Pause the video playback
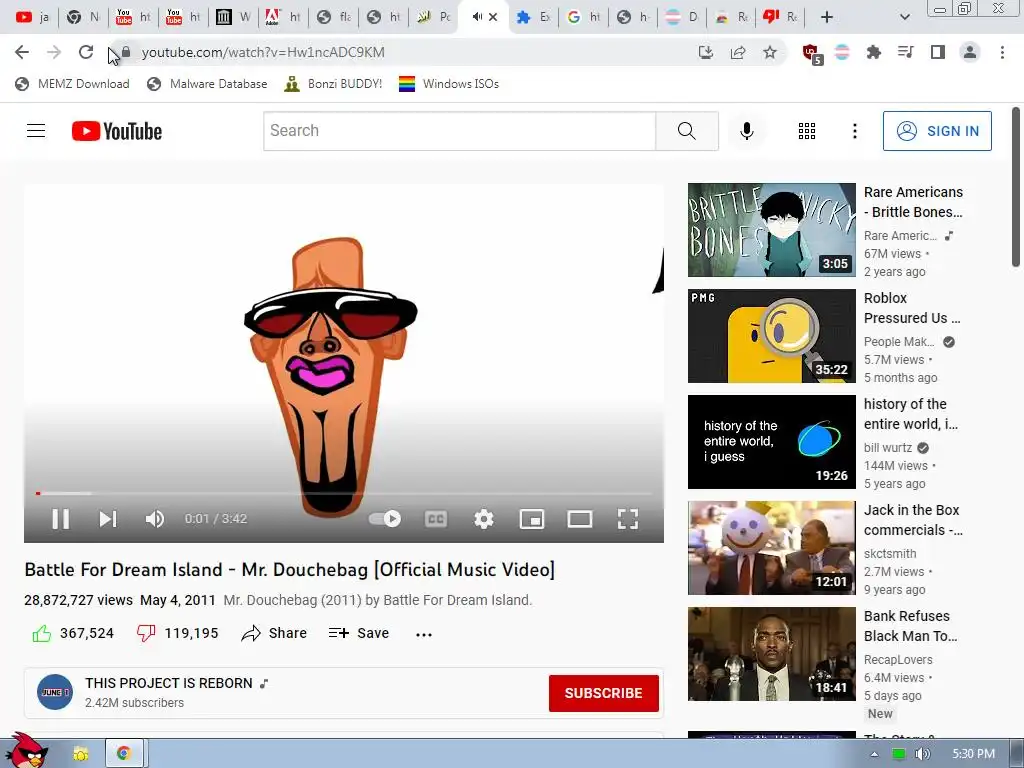1024x768 pixels. [61, 519]
